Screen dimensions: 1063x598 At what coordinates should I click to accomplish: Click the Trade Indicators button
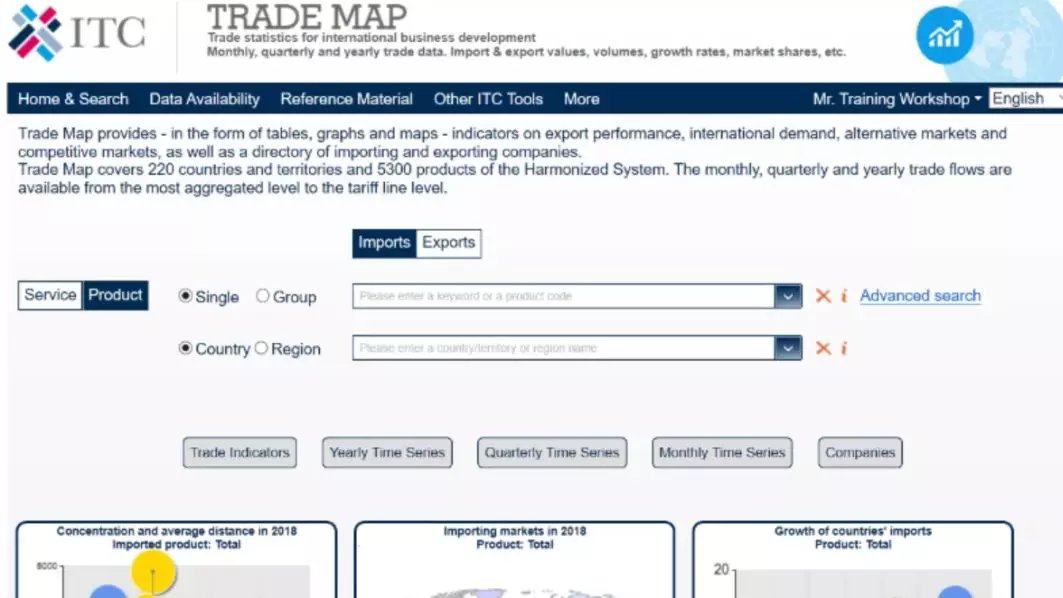[240, 453]
